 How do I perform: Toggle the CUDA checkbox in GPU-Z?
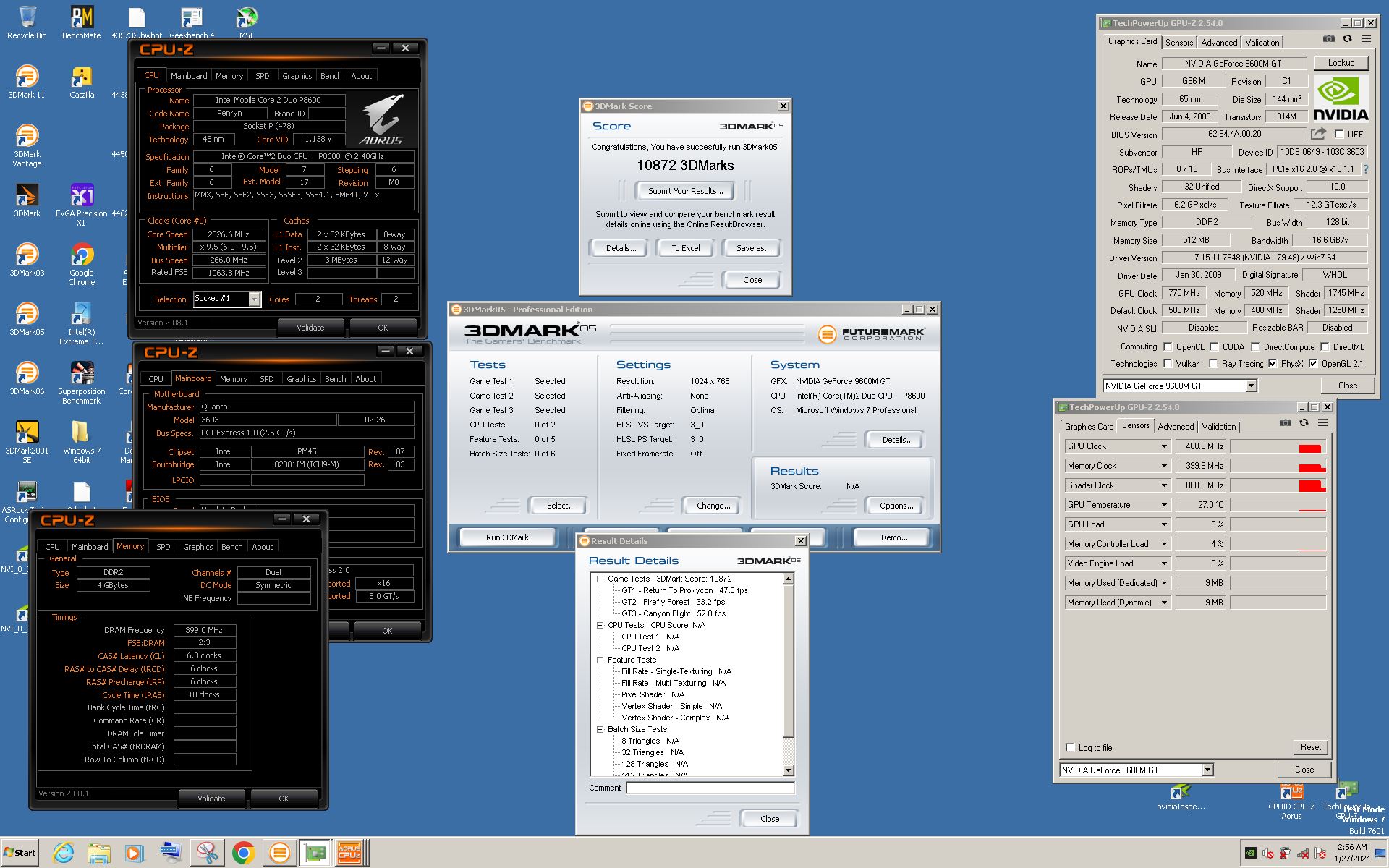click(1214, 347)
